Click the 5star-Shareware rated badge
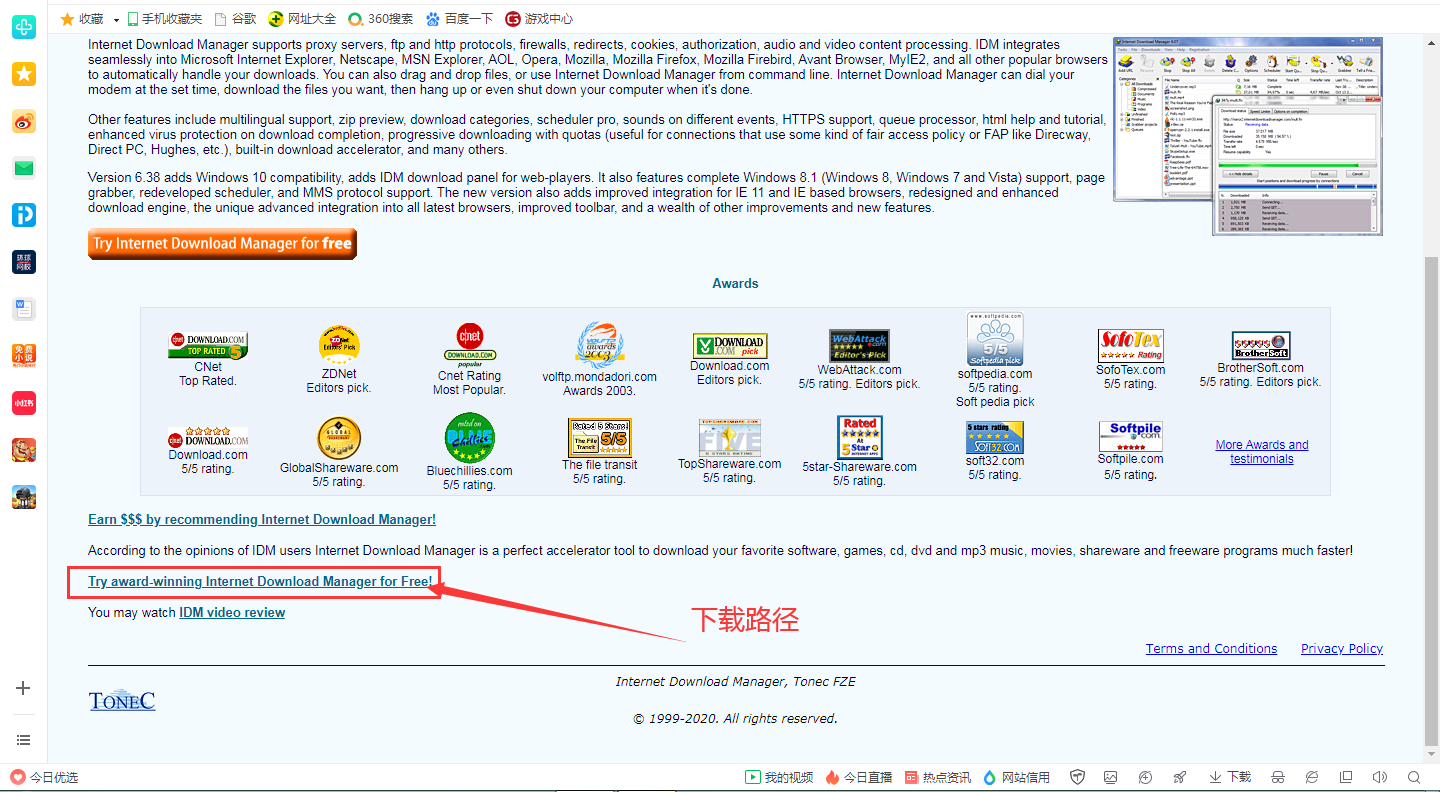The width and height of the screenshot is (1440, 792). coord(860,438)
